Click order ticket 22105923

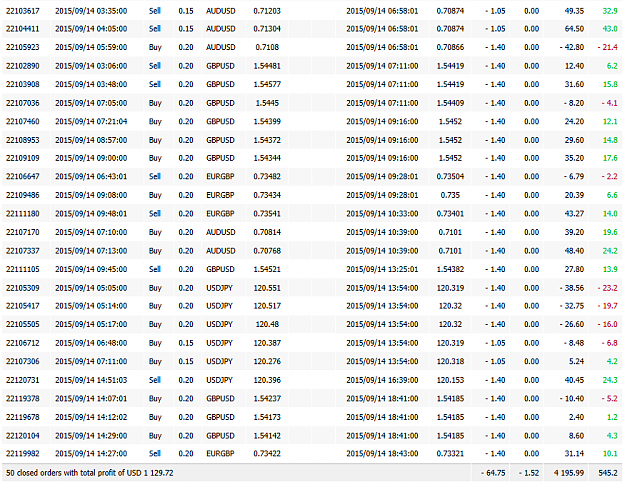click(x=23, y=47)
